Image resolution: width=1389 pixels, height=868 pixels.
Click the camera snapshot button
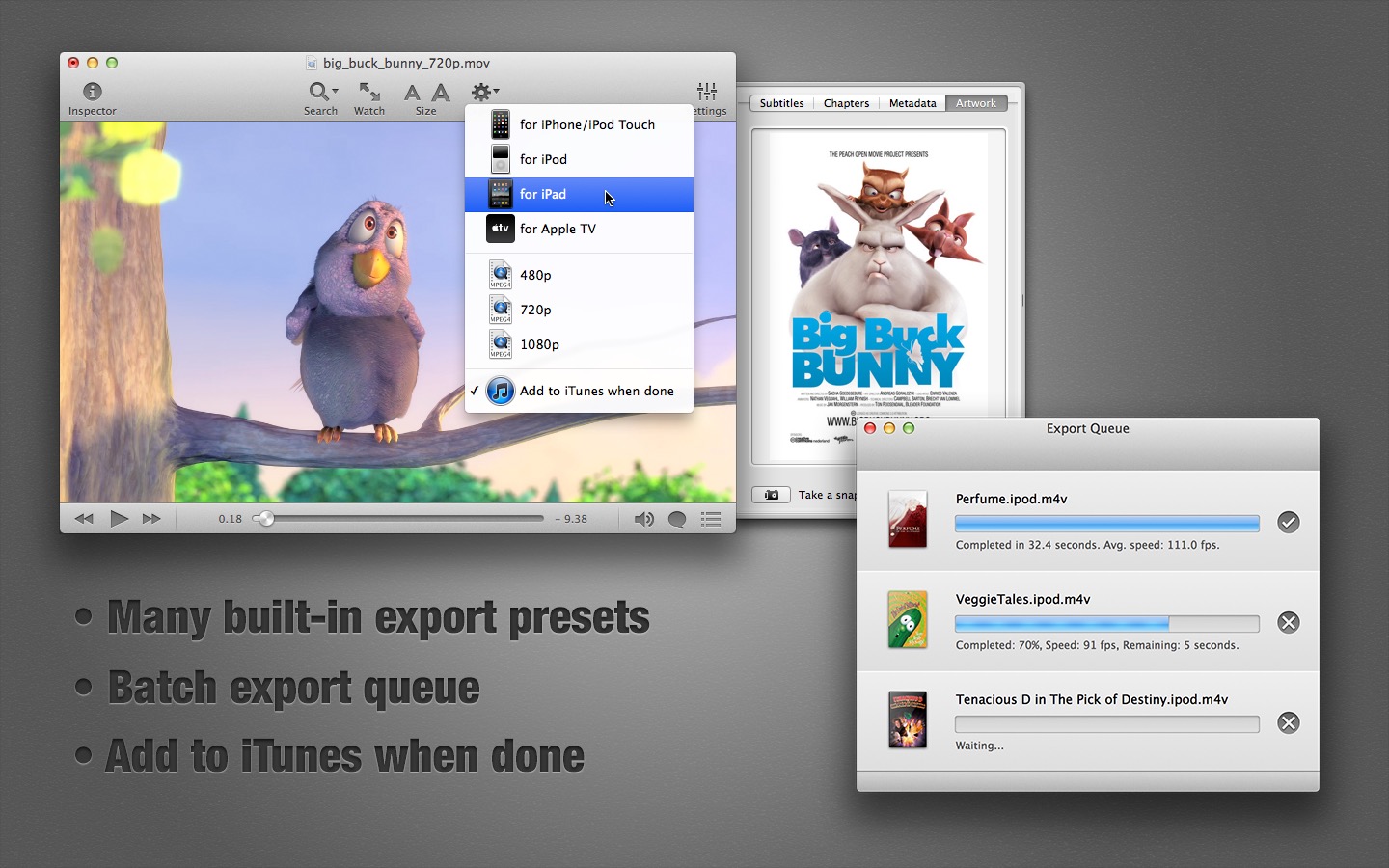(x=771, y=495)
